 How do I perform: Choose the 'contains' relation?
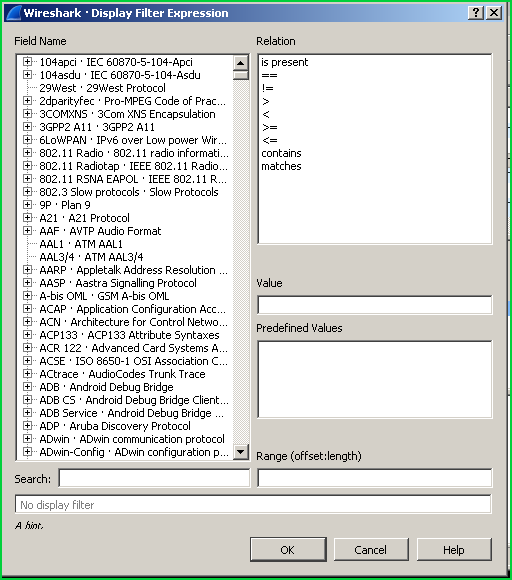pos(281,153)
